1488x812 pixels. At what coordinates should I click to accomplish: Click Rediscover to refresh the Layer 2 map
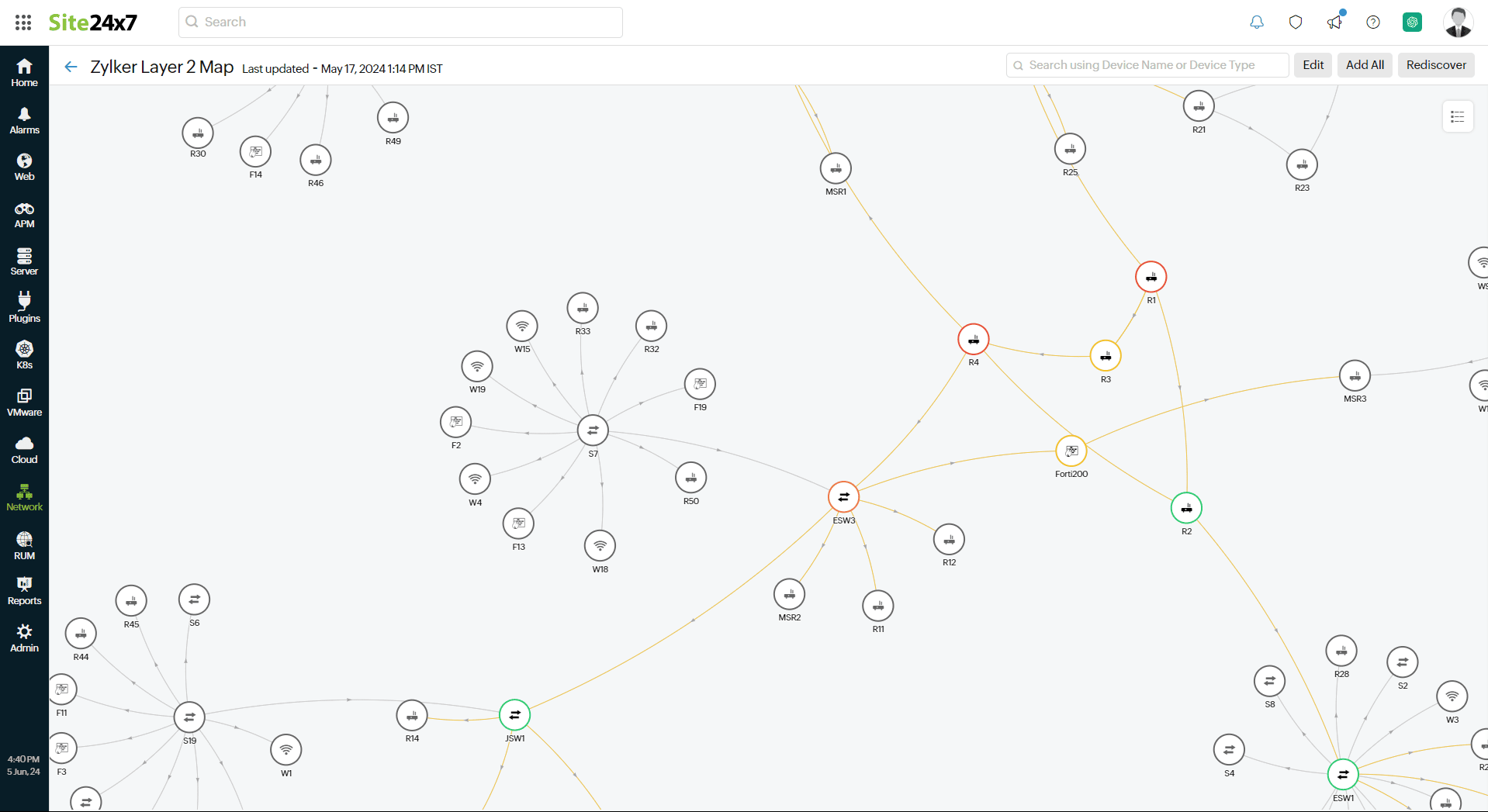click(1435, 64)
